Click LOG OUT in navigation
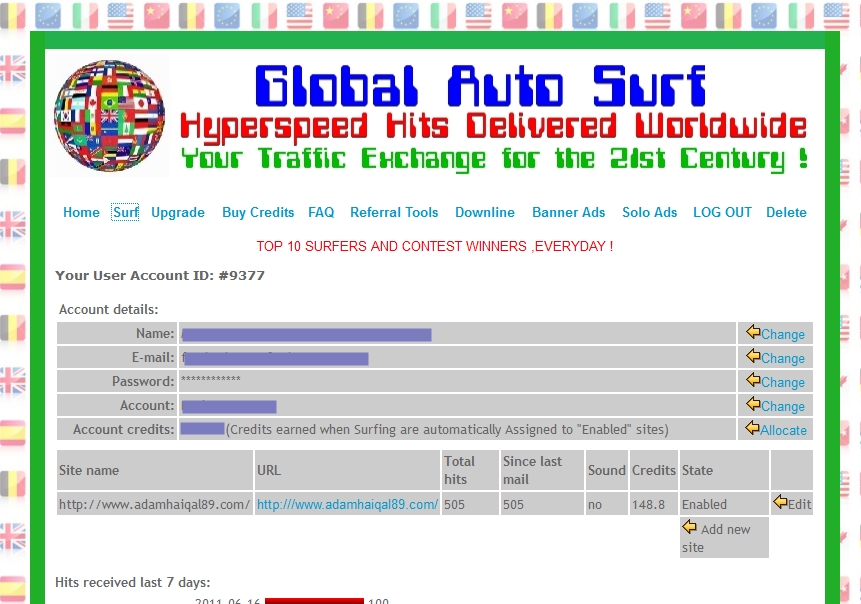861x604 pixels. (722, 212)
